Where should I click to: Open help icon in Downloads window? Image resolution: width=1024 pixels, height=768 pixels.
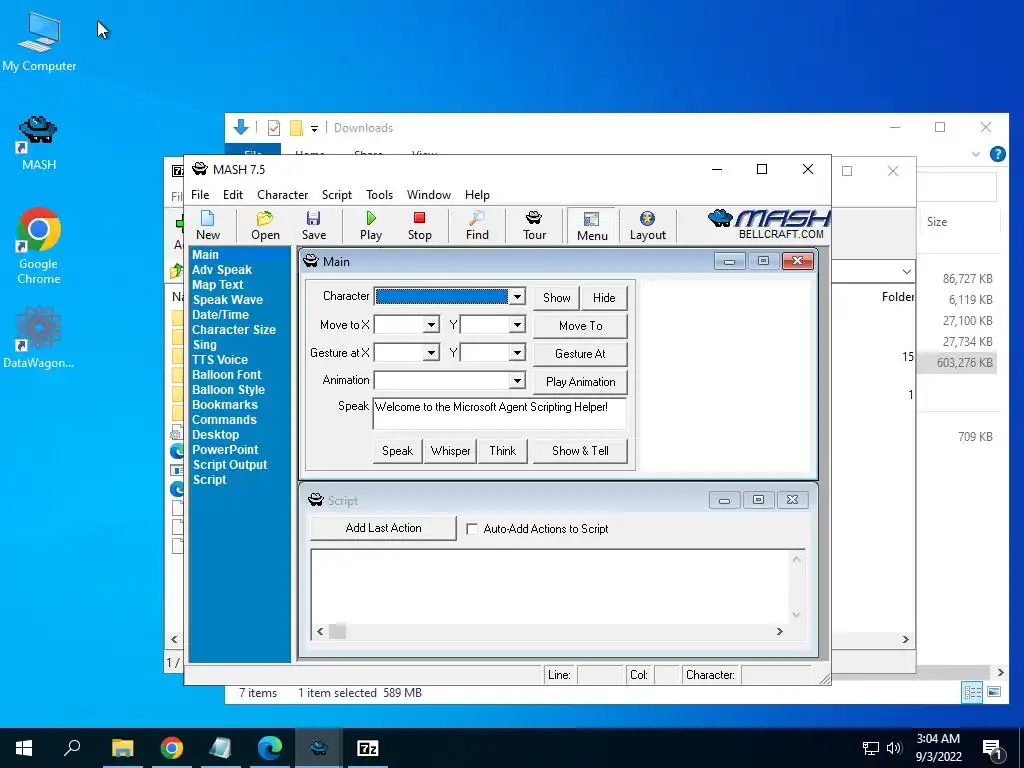click(x=997, y=154)
